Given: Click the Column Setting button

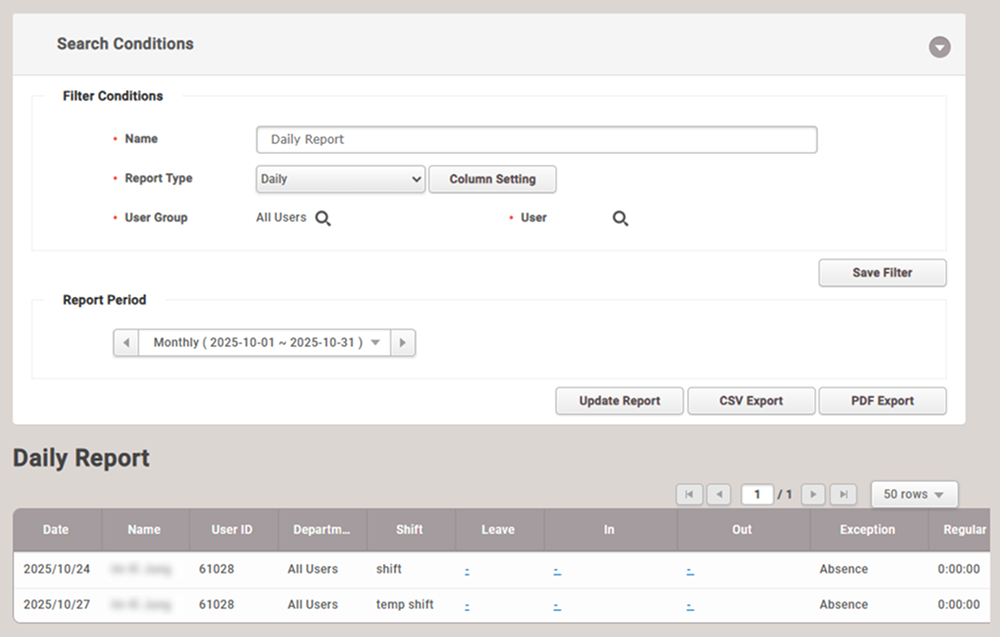Looking at the screenshot, I should [492, 179].
